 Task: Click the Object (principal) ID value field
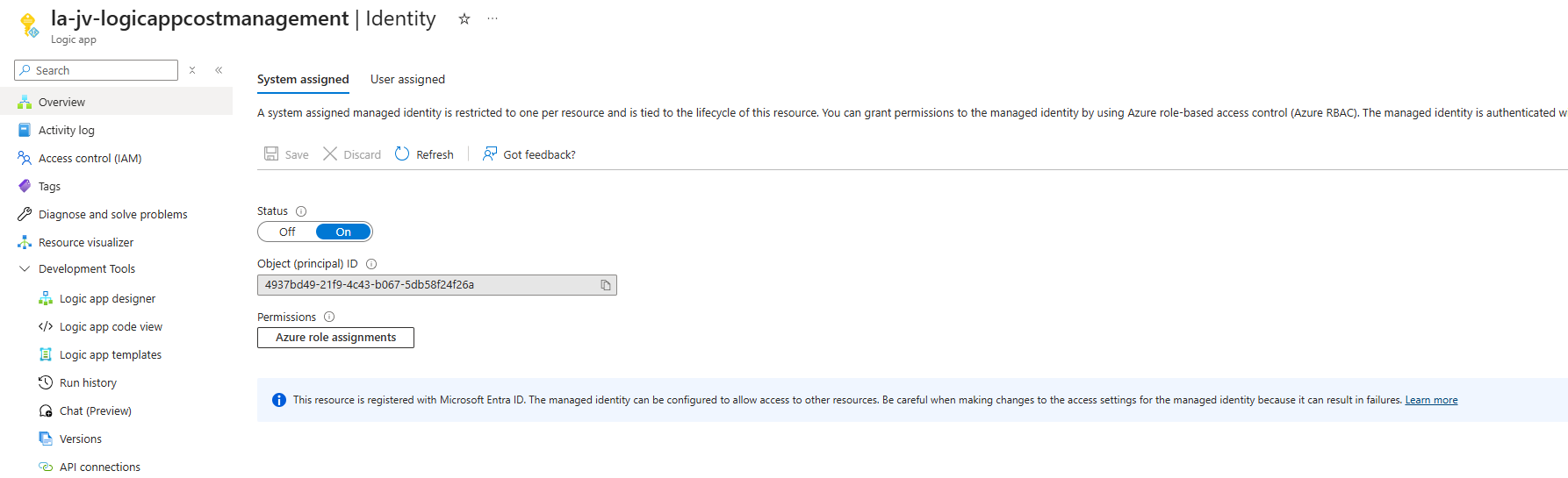coord(437,285)
